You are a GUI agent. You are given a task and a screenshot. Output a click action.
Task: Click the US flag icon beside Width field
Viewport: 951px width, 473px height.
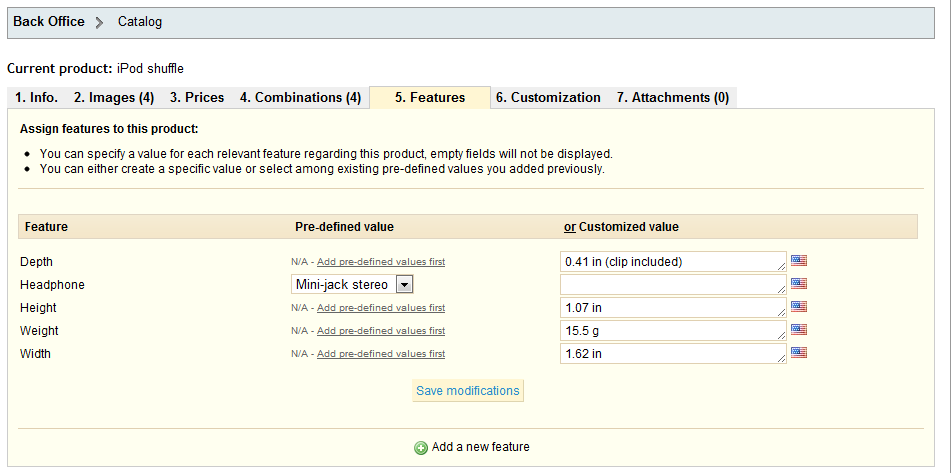pyautogui.click(x=799, y=353)
